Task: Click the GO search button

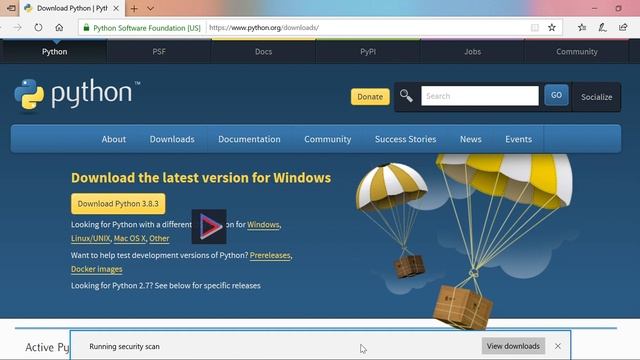Action: click(556, 95)
